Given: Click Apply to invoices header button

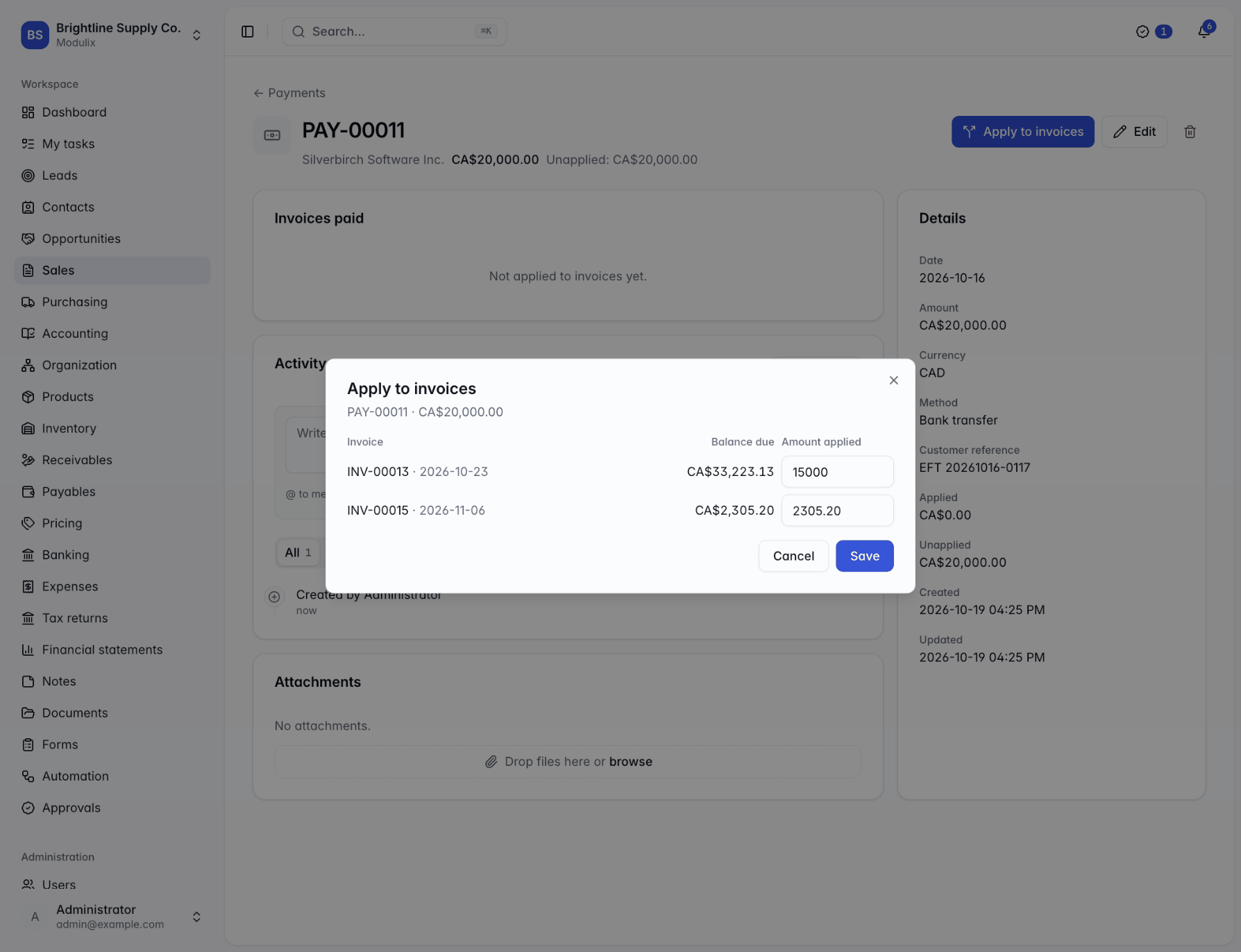Looking at the screenshot, I should tap(1022, 132).
